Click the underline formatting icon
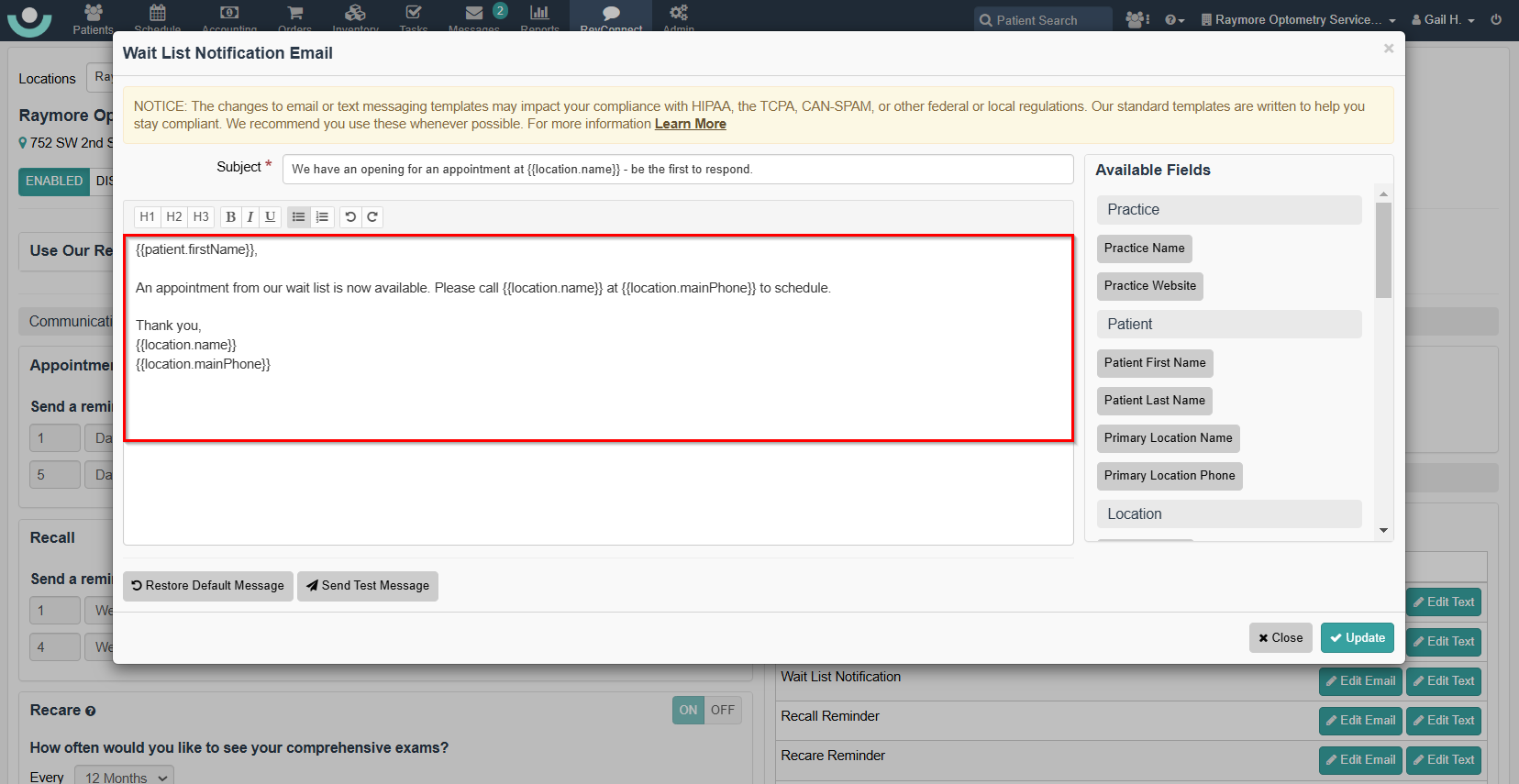This screenshot has width=1519, height=784. [x=270, y=217]
